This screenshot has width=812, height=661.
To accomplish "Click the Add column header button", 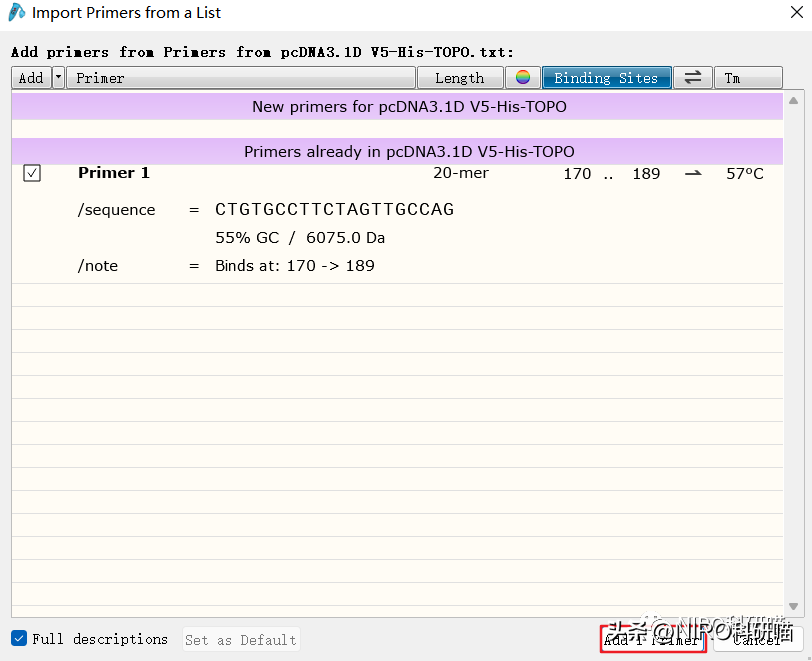I will coord(31,78).
